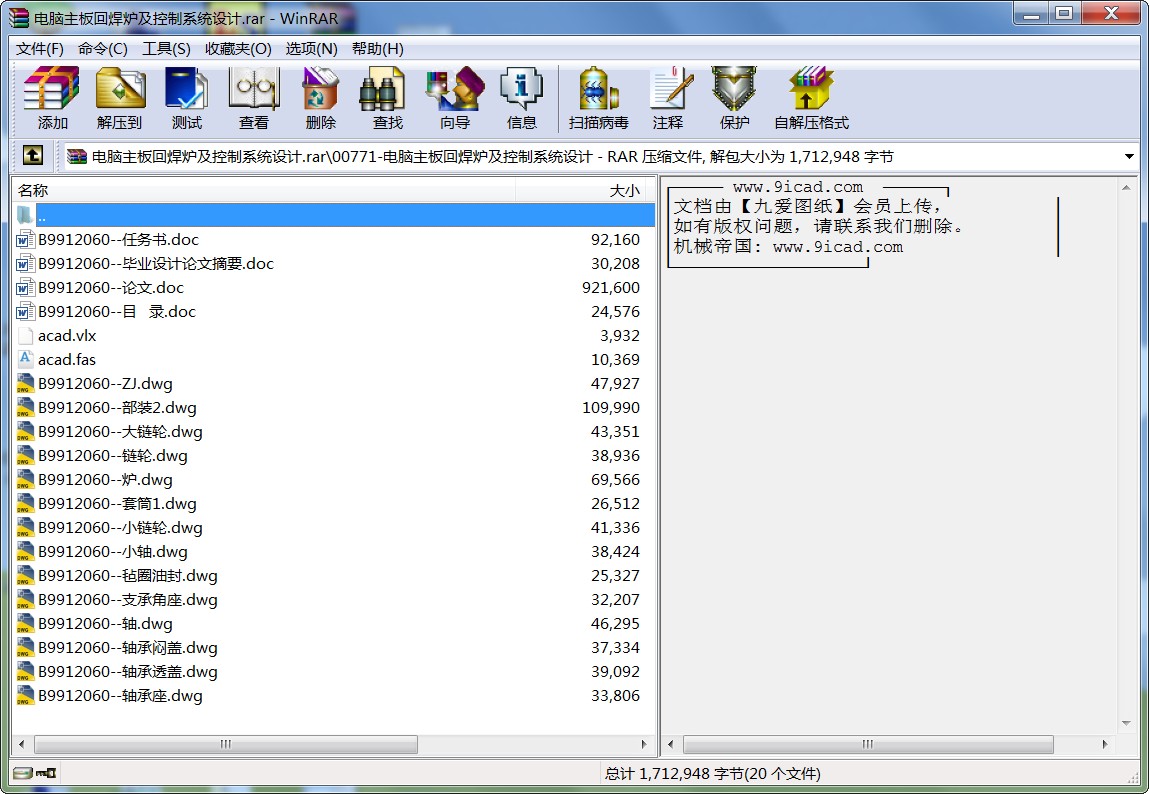1149x794 pixels.
Task: Click DWG icon of B9912060--轴承座.dwg
Action: pyautogui.click(x=25, y=696)
